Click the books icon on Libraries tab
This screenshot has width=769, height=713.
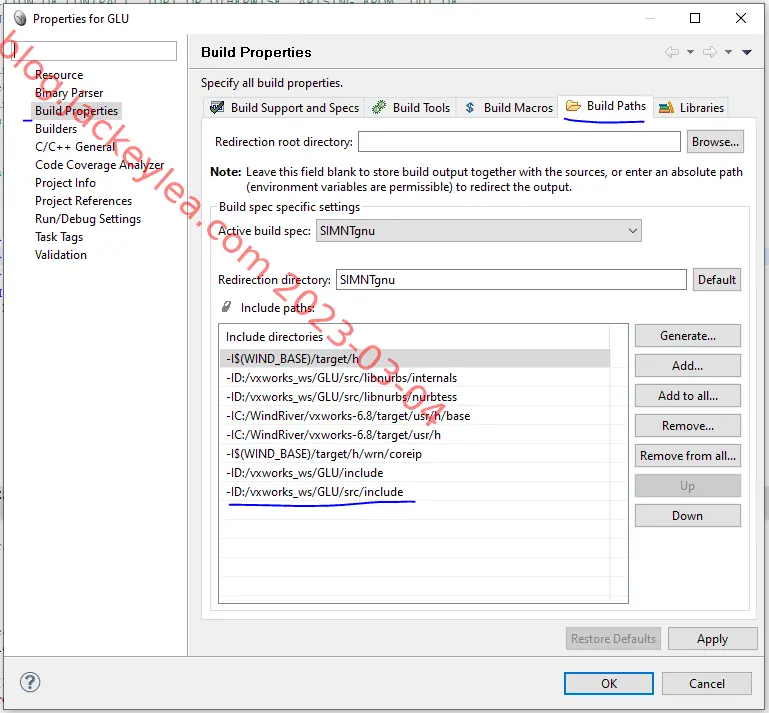(666, 107)
